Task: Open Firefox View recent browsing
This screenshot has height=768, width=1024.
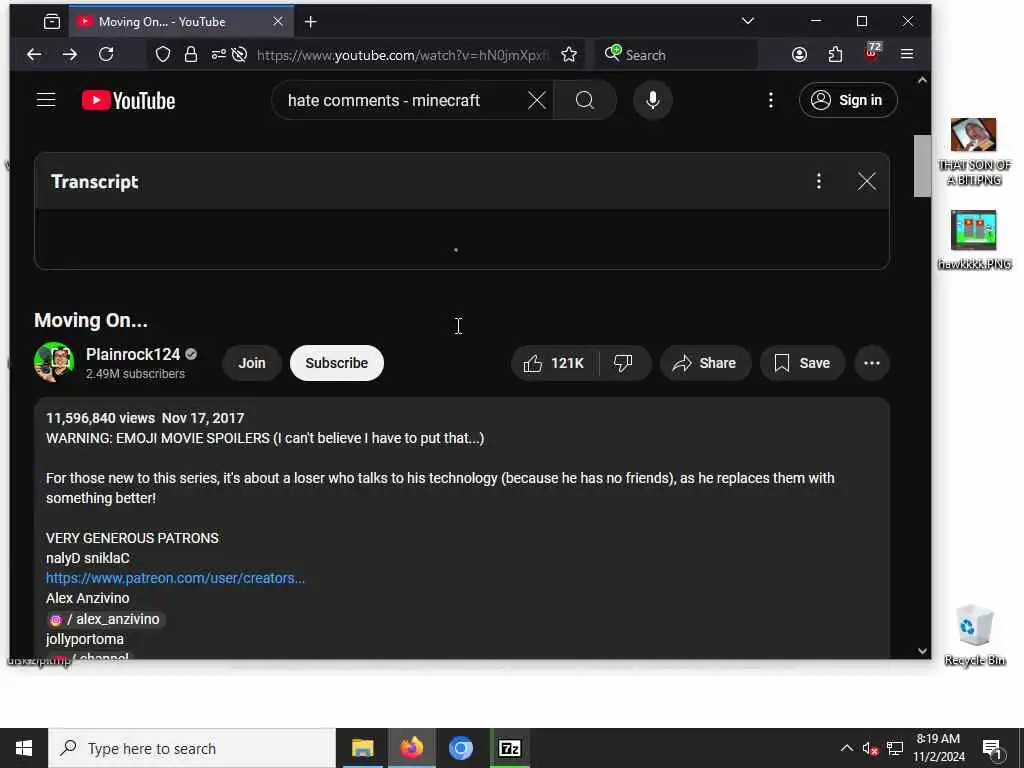Action: click(52, 22)
